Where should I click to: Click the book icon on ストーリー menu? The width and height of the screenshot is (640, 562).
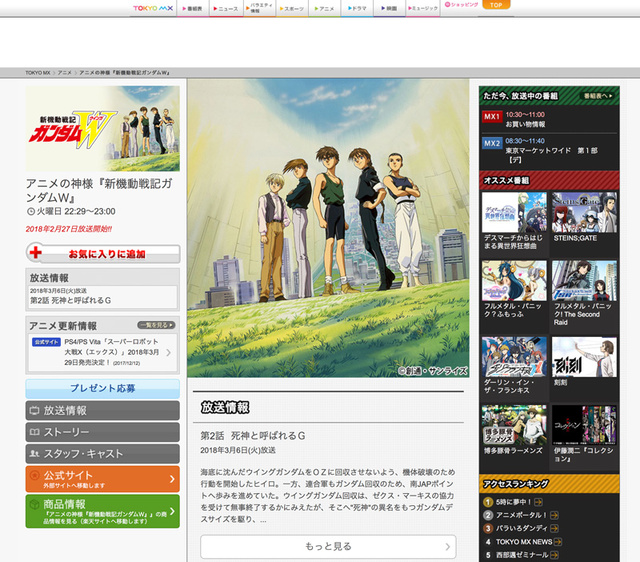point(34,432)
